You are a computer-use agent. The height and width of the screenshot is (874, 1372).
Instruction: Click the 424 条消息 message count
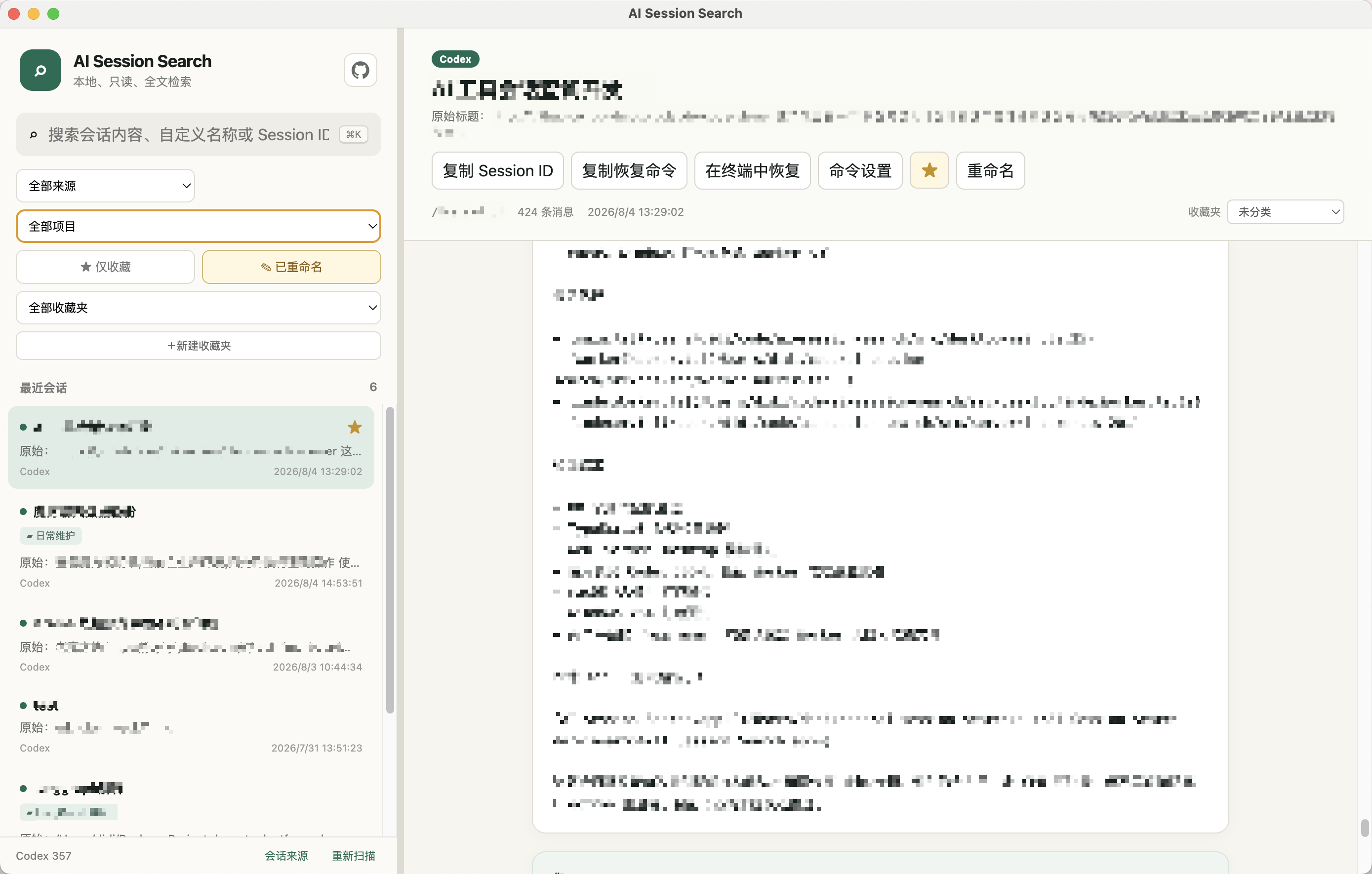pos(545,212)
